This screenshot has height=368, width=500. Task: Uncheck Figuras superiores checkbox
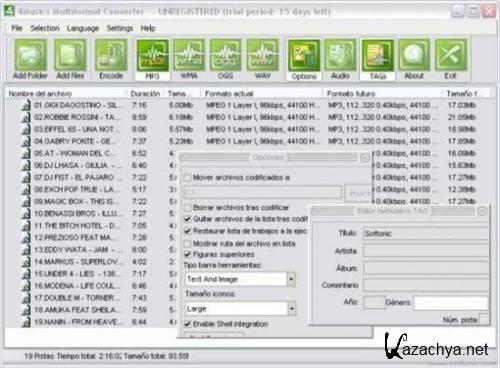[187, 255]
